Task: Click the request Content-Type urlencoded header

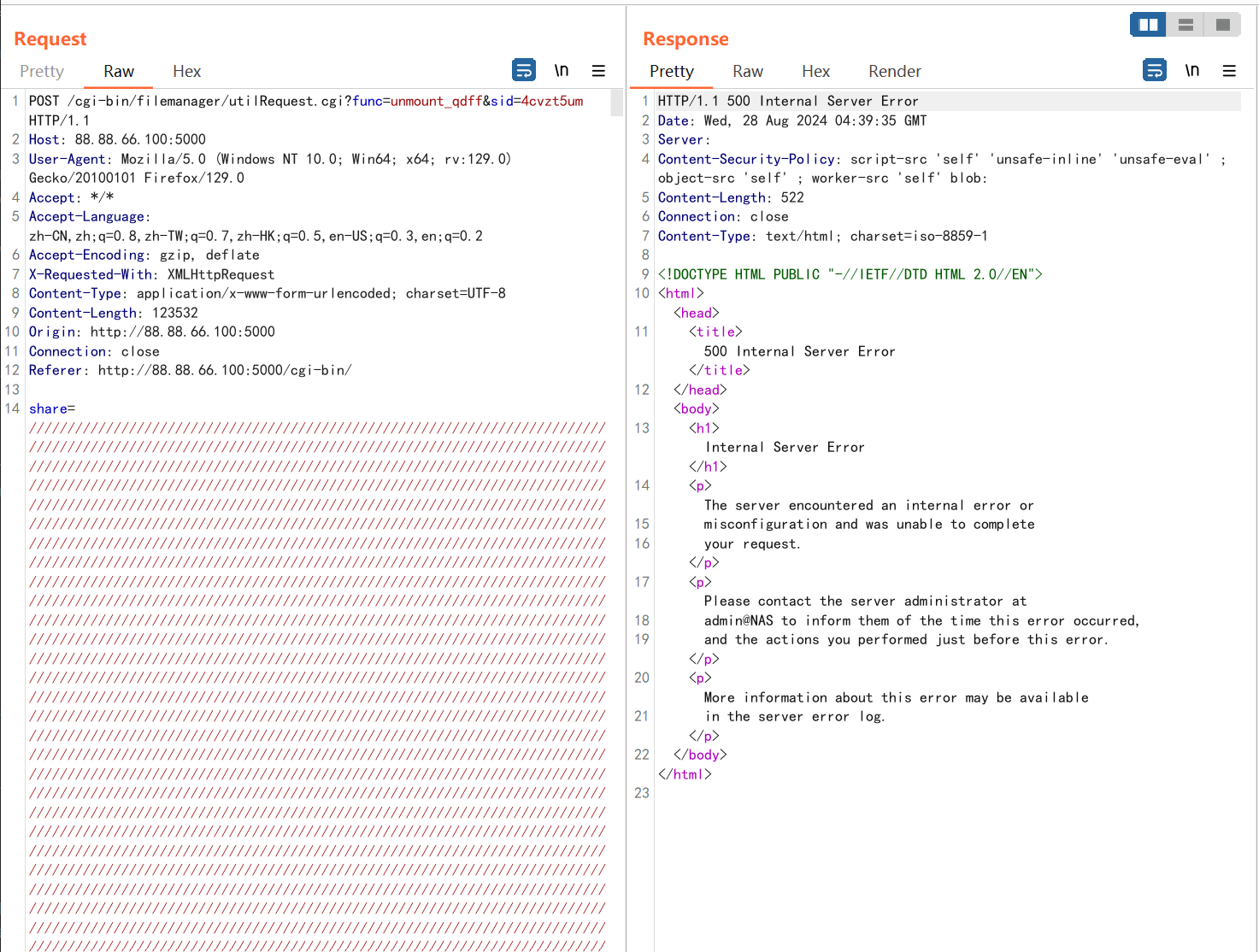Action: pyautogui.click(x=268, y=293)
